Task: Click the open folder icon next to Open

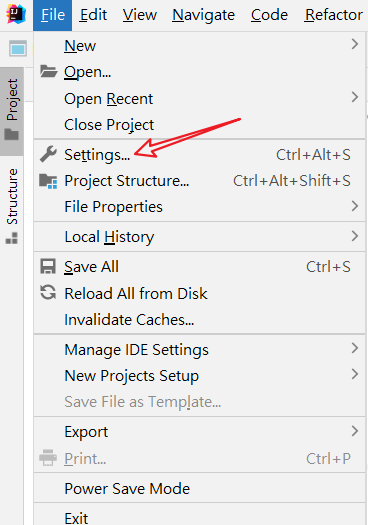Action: [48, 71]
